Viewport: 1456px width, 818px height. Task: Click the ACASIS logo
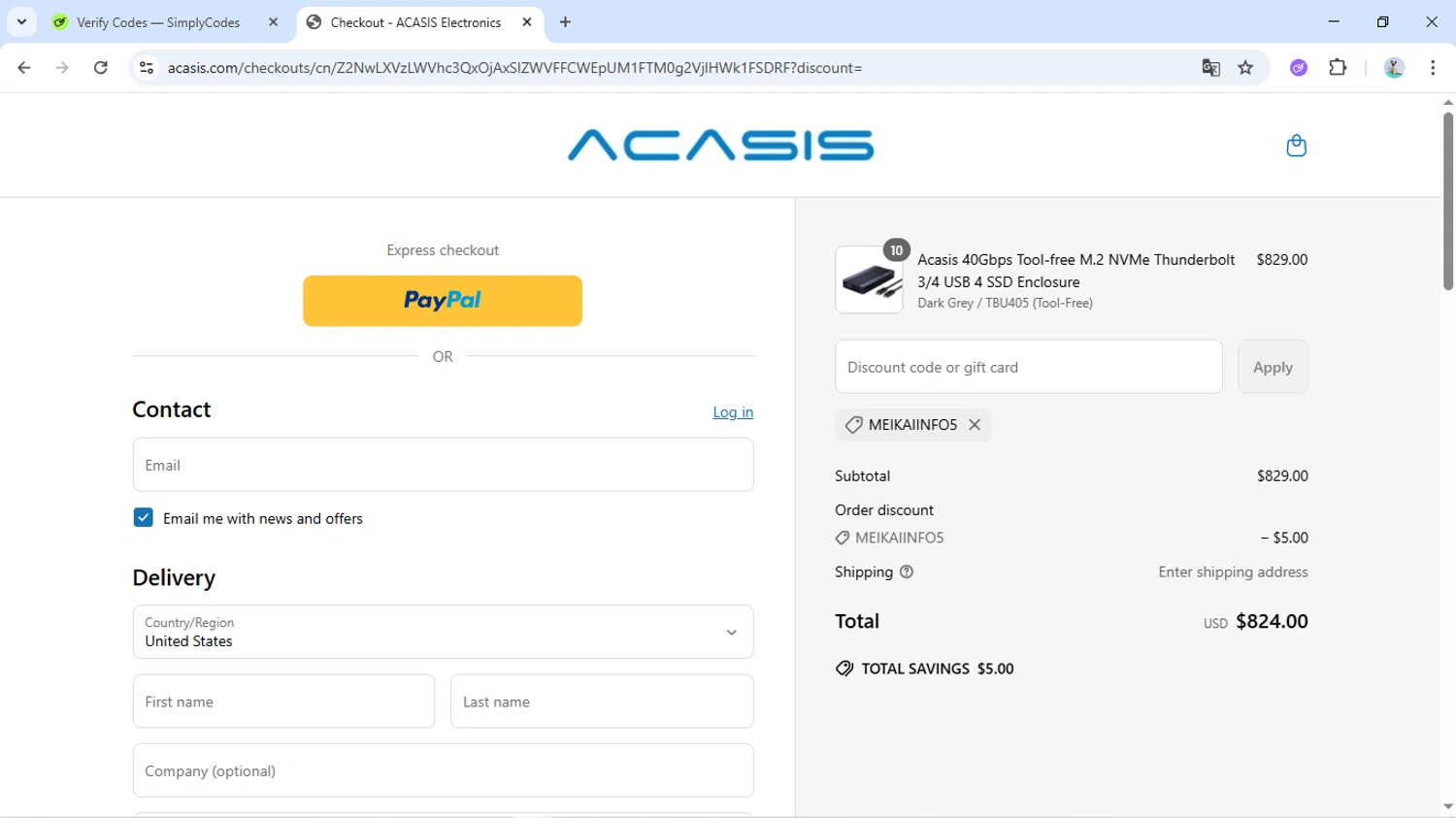[720, 146]
